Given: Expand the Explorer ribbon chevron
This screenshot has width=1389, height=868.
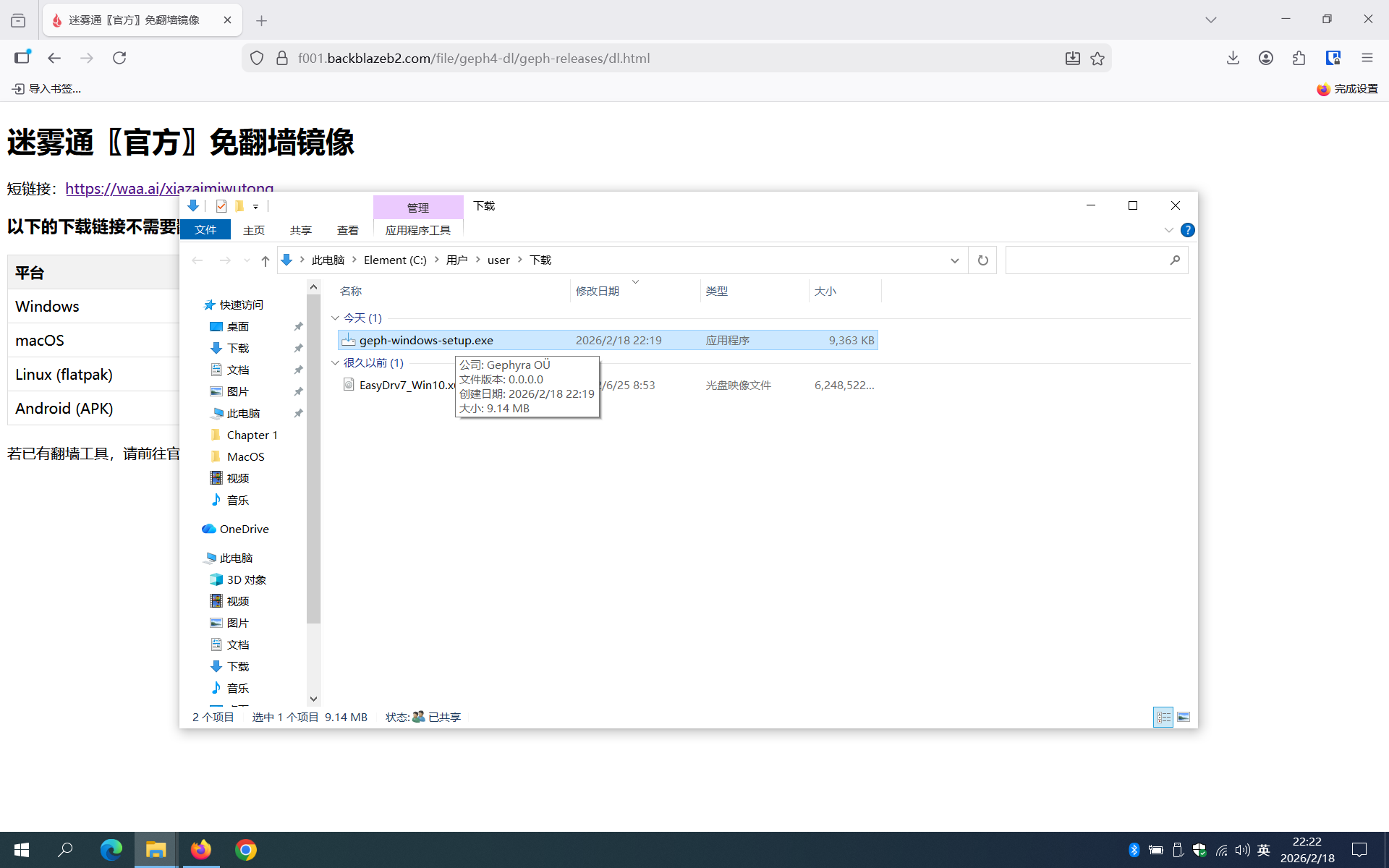Looking at the screenshot, I should (1168, 230).
